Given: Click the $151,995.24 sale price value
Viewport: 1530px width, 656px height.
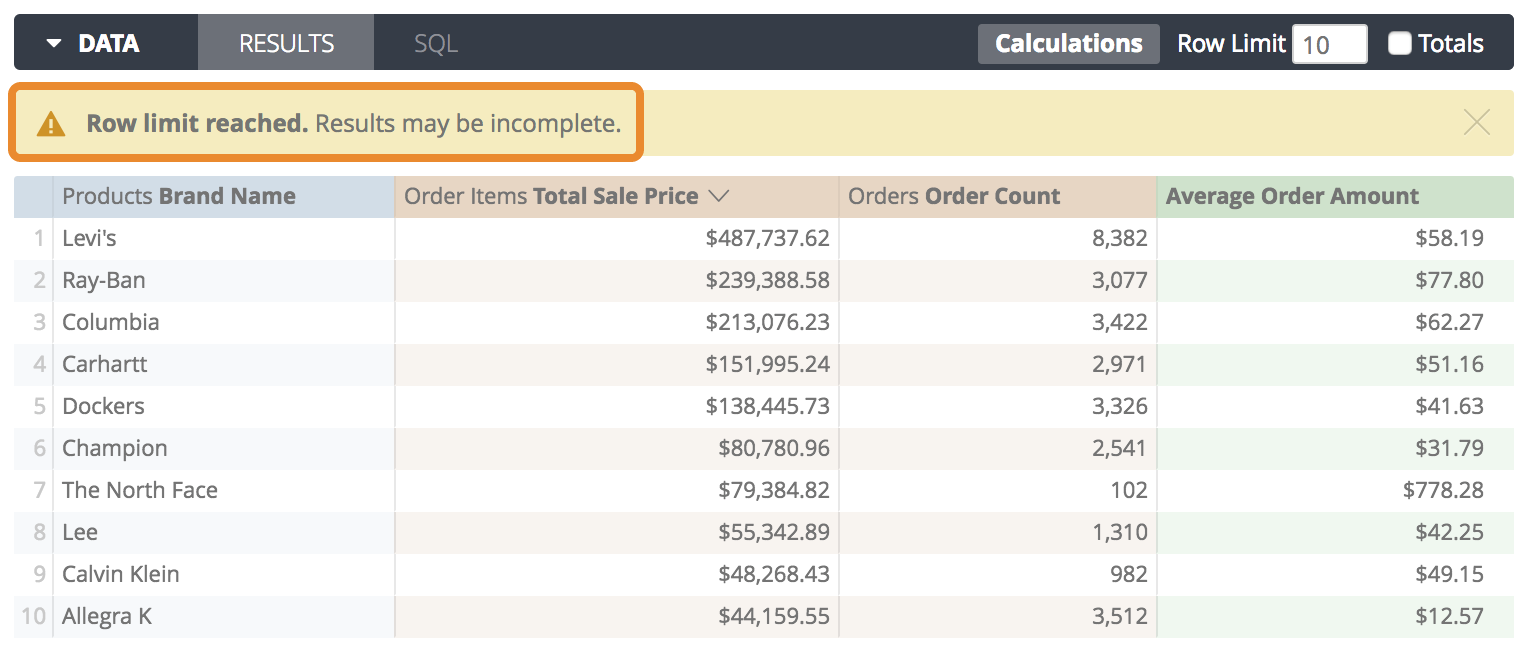Looking at the screenshot, I should (767, 364).
